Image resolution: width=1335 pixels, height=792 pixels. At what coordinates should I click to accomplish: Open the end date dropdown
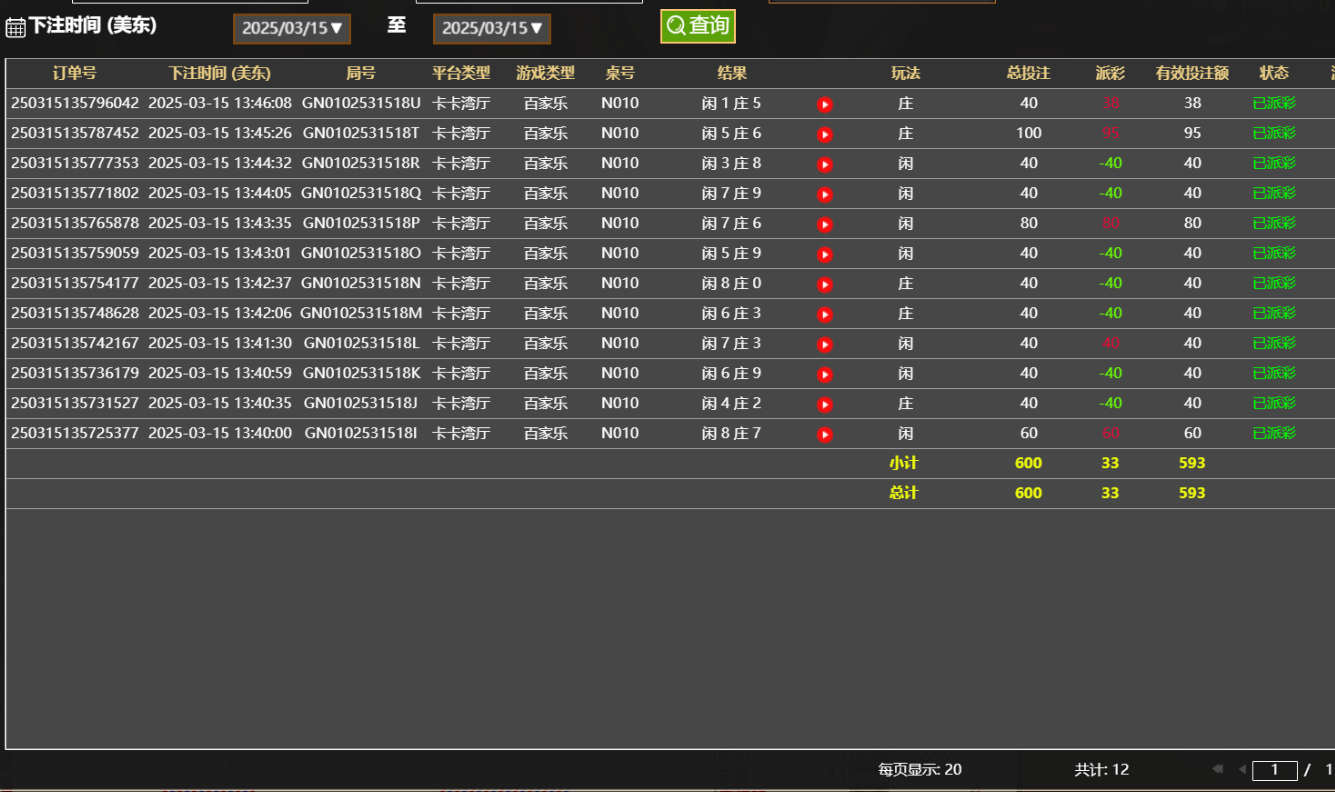pyautogui.click(x=492, y=29)
